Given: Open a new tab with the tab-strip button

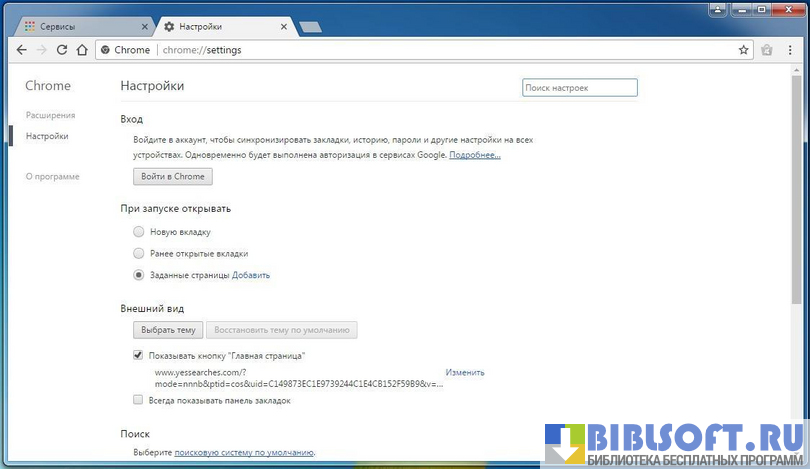Looking at the screenshot, I should pos(310,26).
